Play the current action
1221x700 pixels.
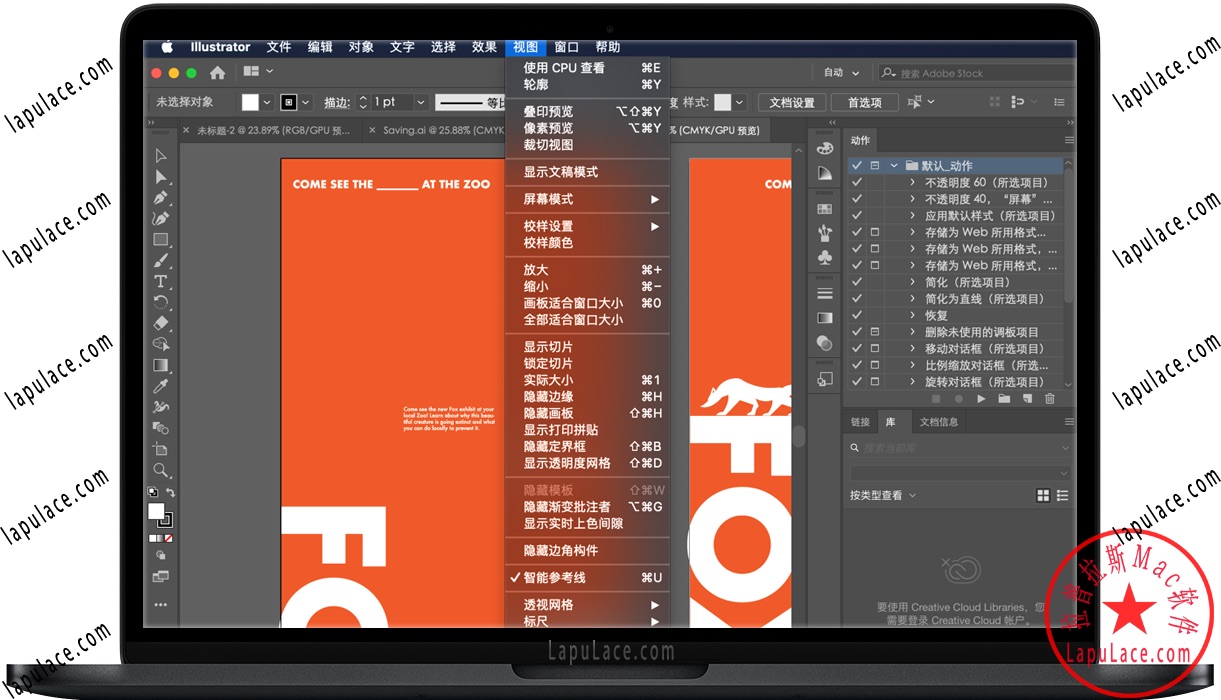tap(981, 399)
